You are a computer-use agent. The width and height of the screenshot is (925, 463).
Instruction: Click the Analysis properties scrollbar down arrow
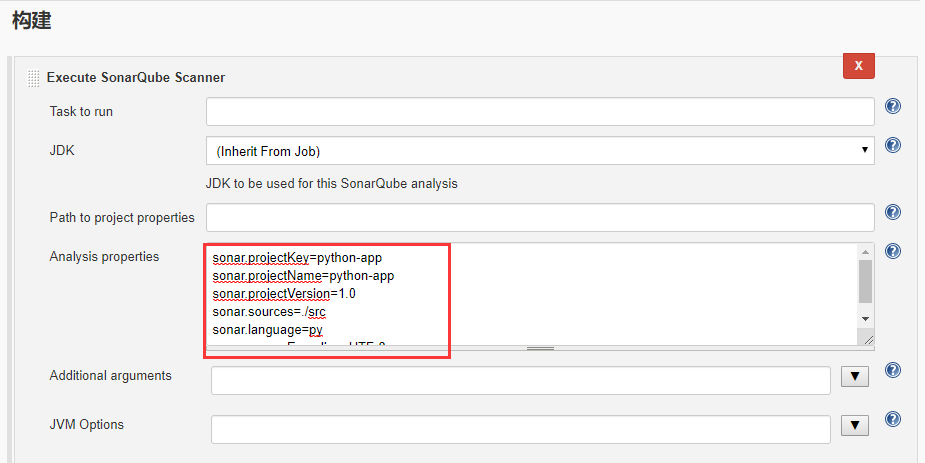coord(865,317)
